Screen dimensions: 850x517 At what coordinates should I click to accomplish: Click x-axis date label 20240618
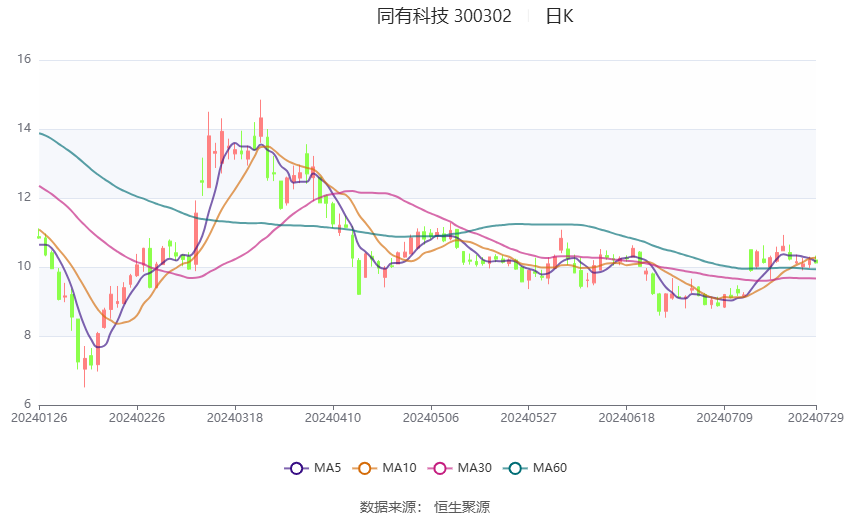(627, 418)
